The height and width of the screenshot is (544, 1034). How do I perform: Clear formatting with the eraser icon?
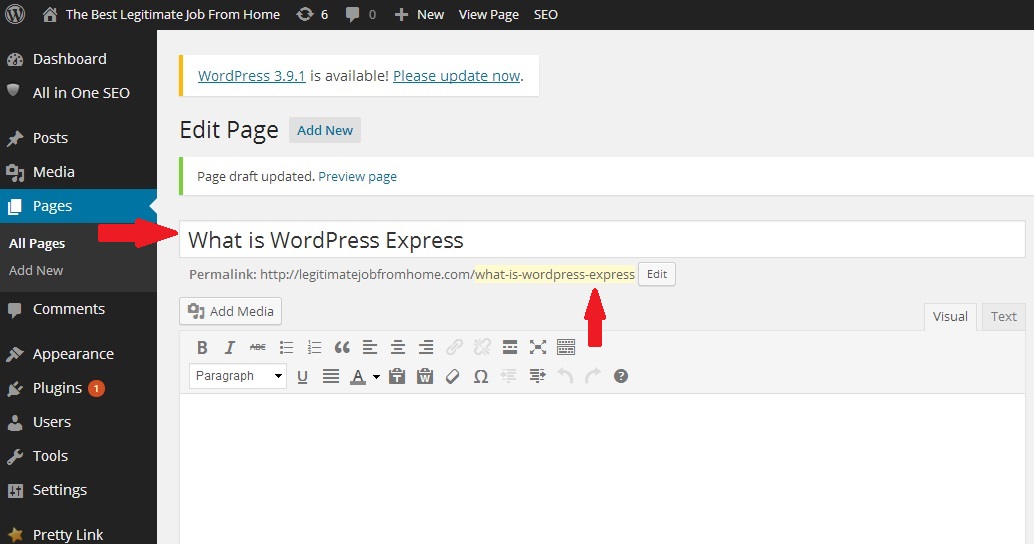pos(453,377)
